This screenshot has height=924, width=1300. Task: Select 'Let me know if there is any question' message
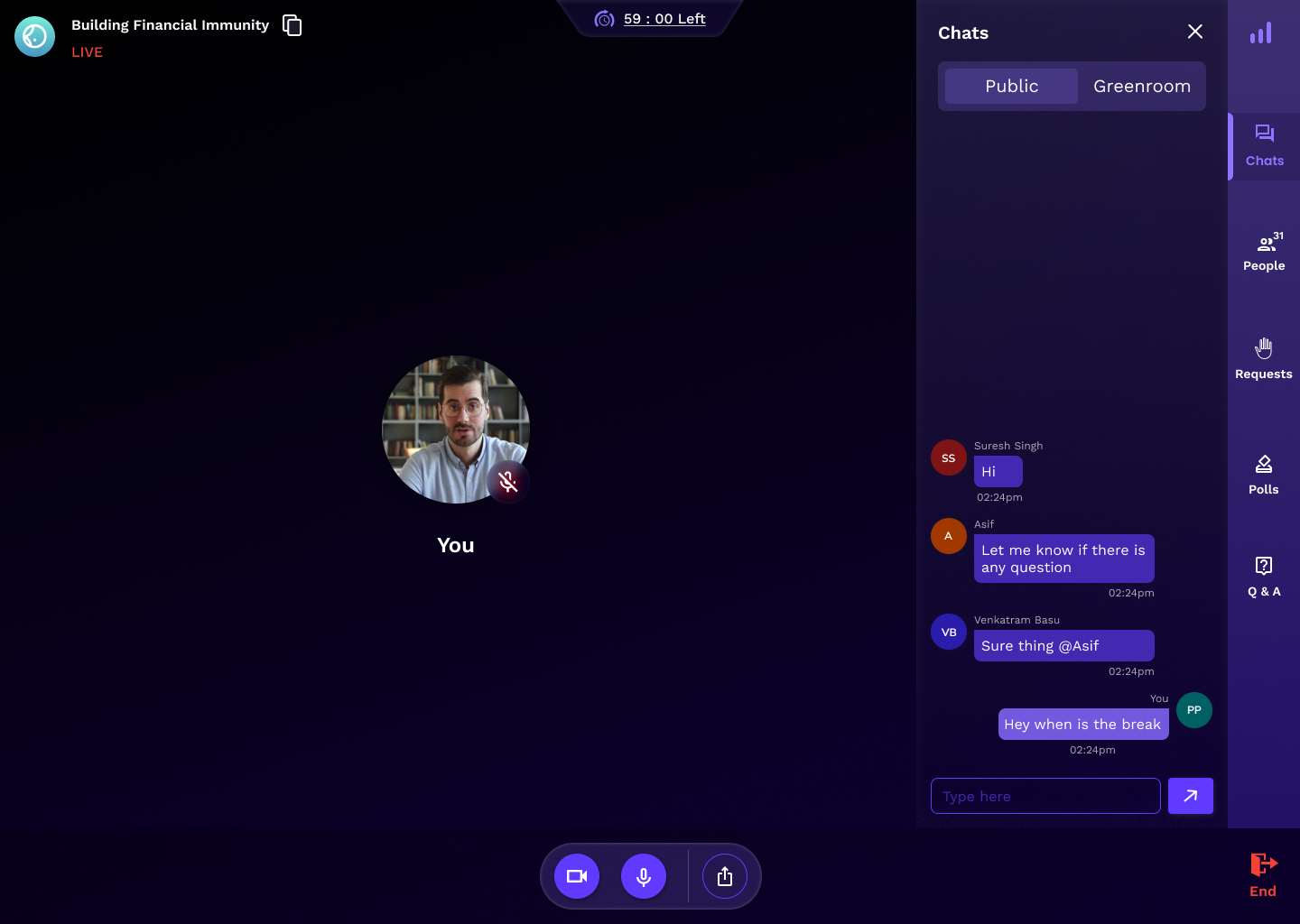point(1064,559)
